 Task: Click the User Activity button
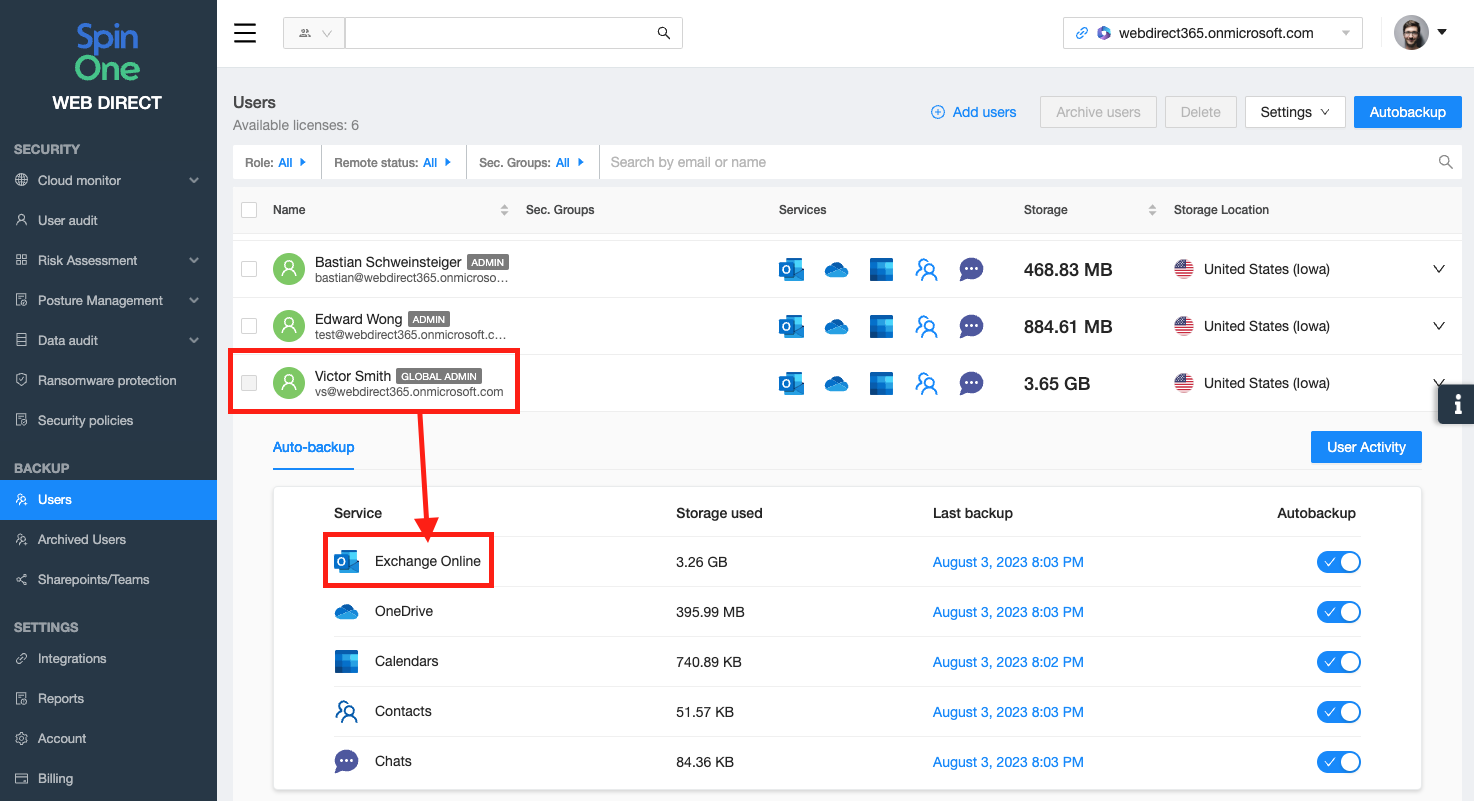click(x=1365, y=447)
